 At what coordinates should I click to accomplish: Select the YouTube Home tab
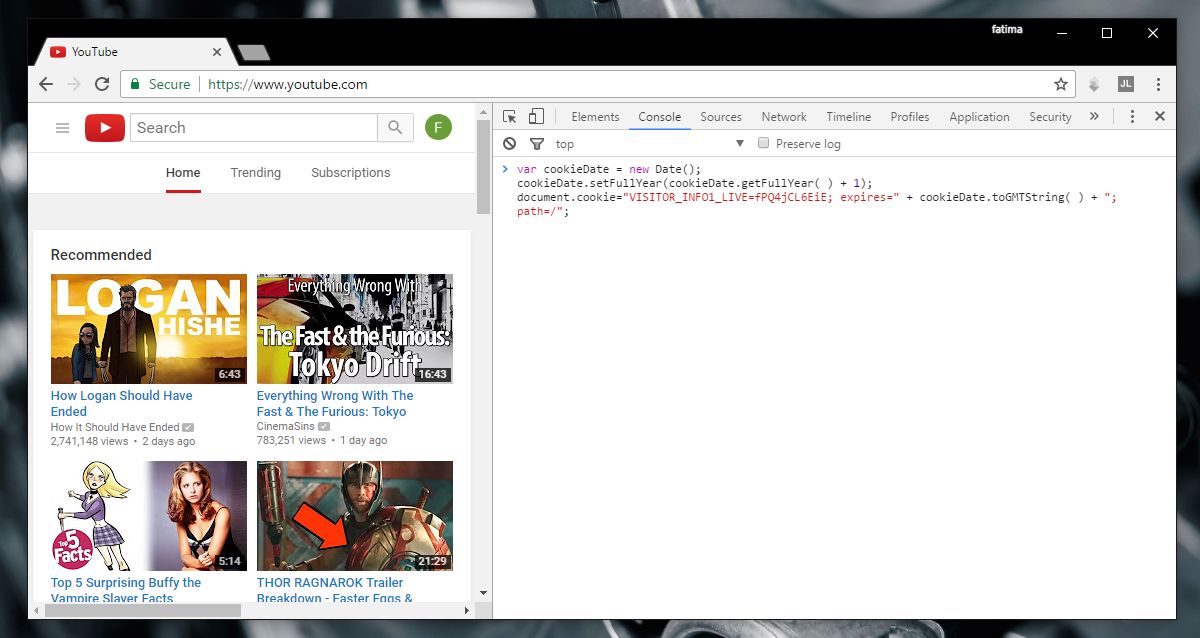pos(183,173)
